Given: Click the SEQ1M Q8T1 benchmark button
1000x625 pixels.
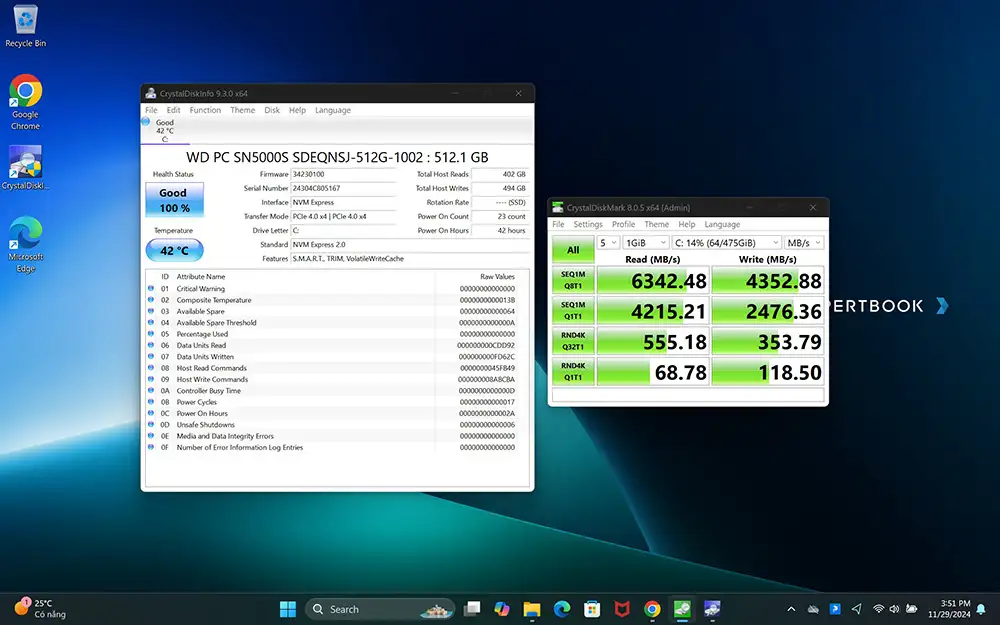Looking at the screenshot, I should (573, 280).
